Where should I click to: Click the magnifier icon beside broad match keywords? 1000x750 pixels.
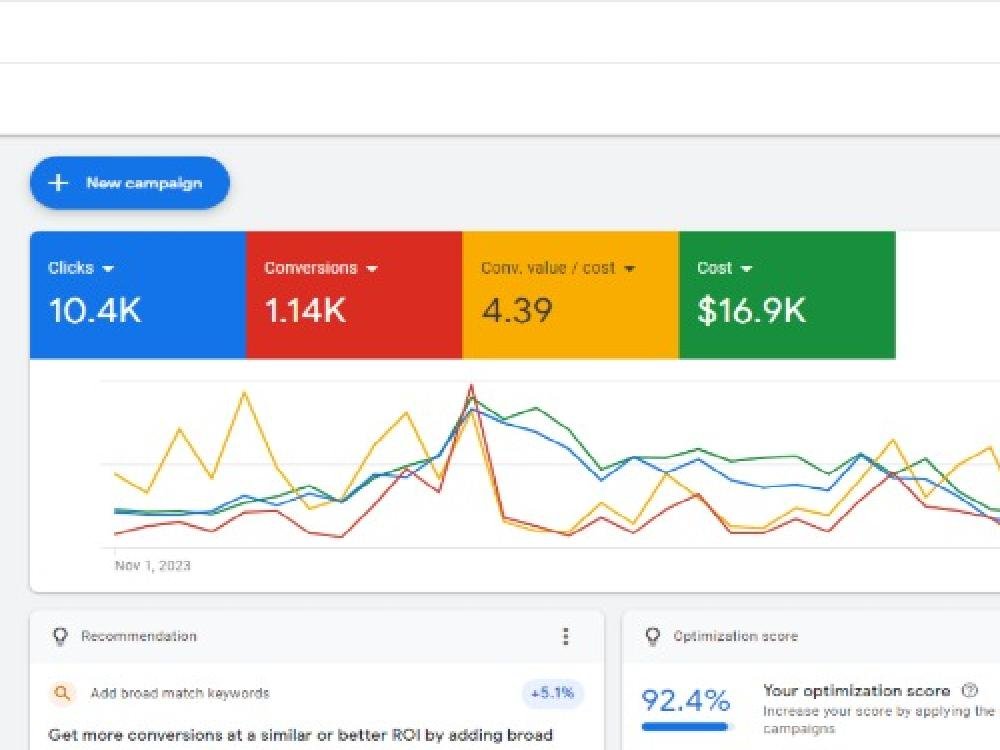pyautogui.click(x=62, y=693)
